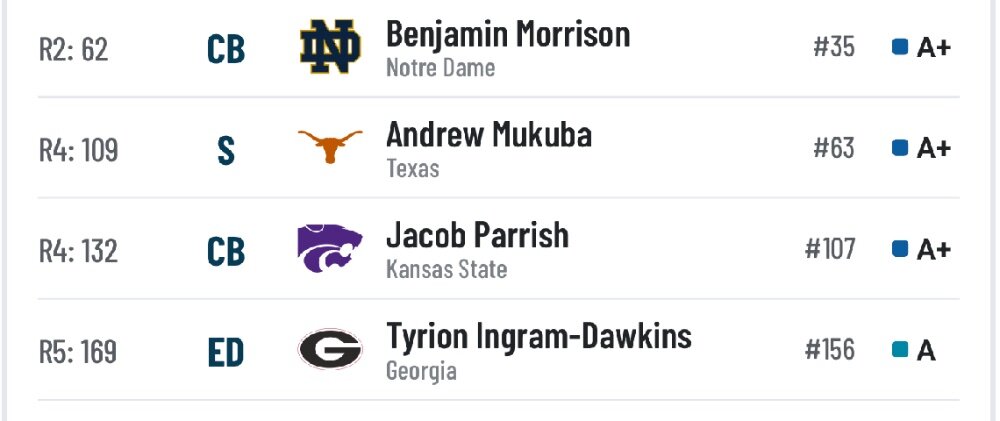
Task: Open Andrew Mukuba player name
Action: pos(489,135)
